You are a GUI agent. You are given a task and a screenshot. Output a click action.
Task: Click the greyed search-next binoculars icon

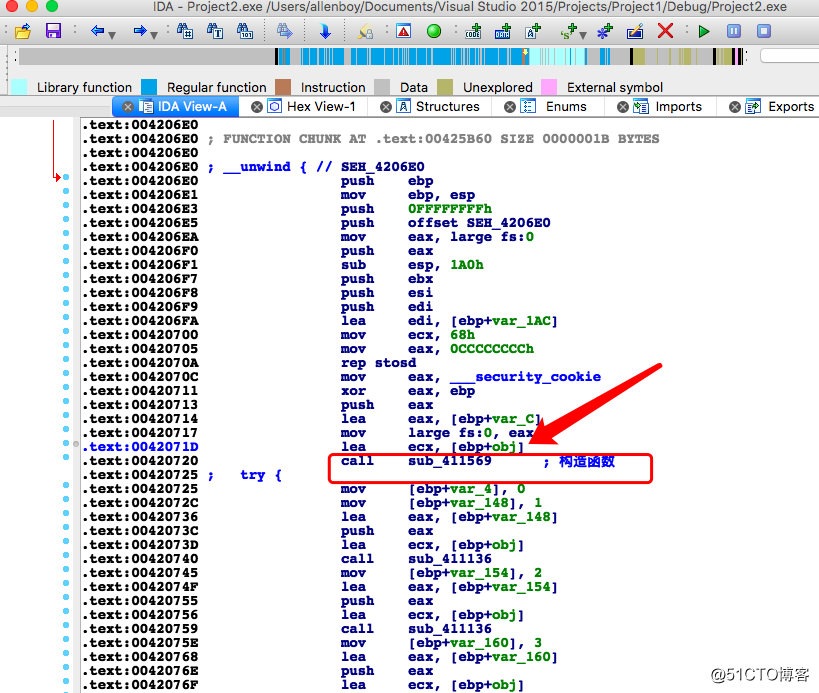pos(285,31)
